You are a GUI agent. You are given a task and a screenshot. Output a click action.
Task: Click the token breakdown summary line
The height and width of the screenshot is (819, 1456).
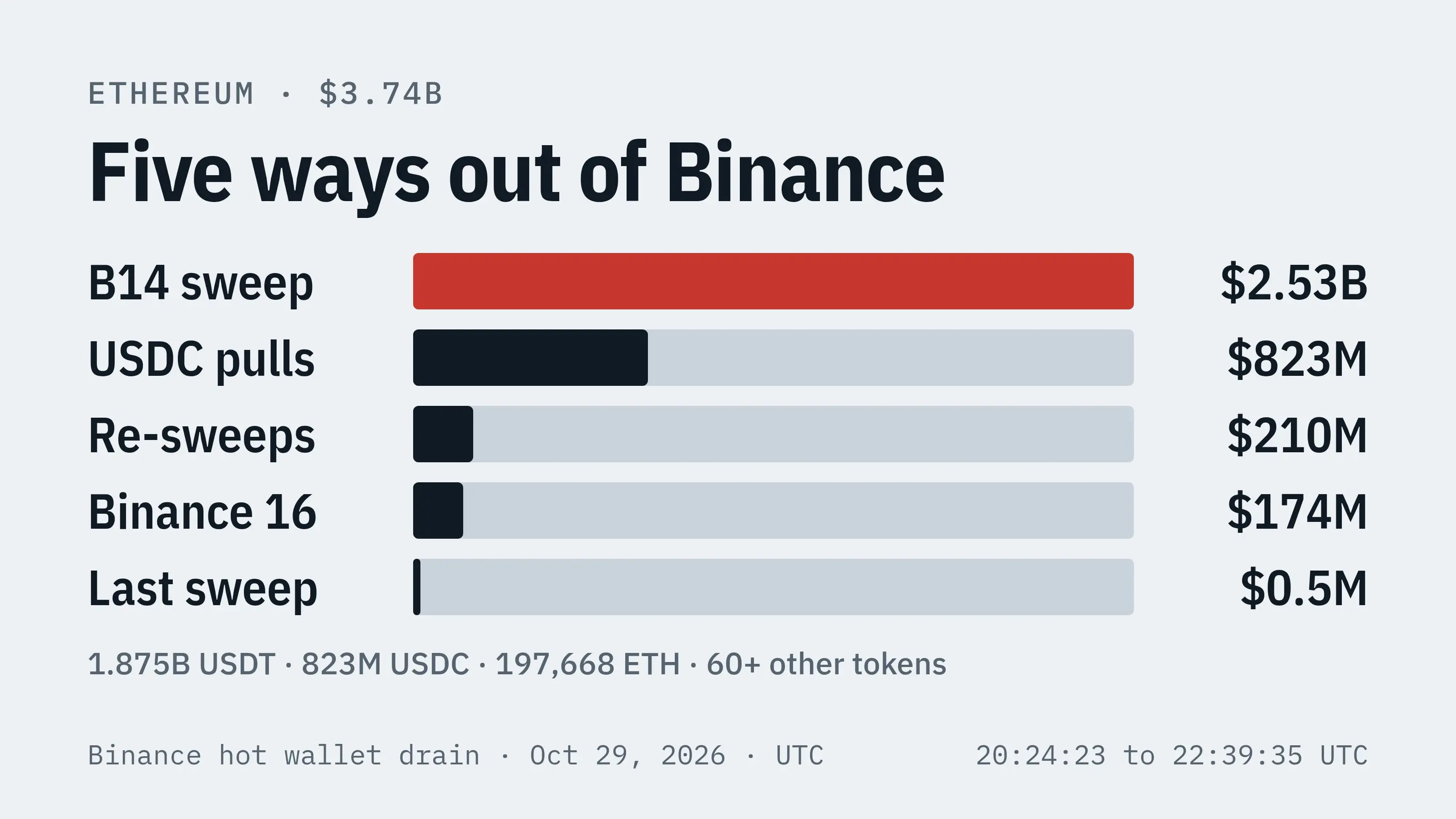(x=517, y=664)
